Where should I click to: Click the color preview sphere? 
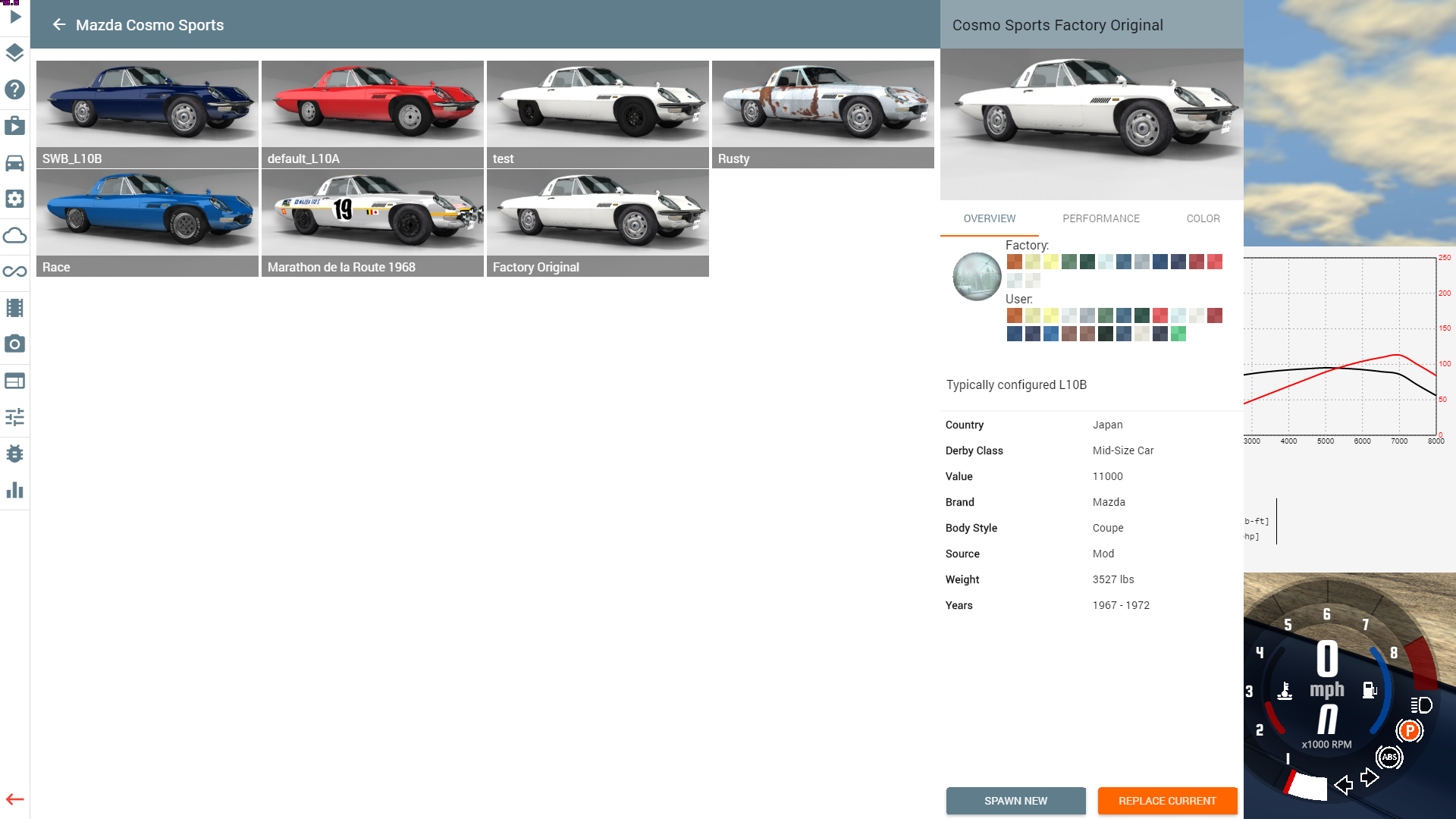click(977, 277)
